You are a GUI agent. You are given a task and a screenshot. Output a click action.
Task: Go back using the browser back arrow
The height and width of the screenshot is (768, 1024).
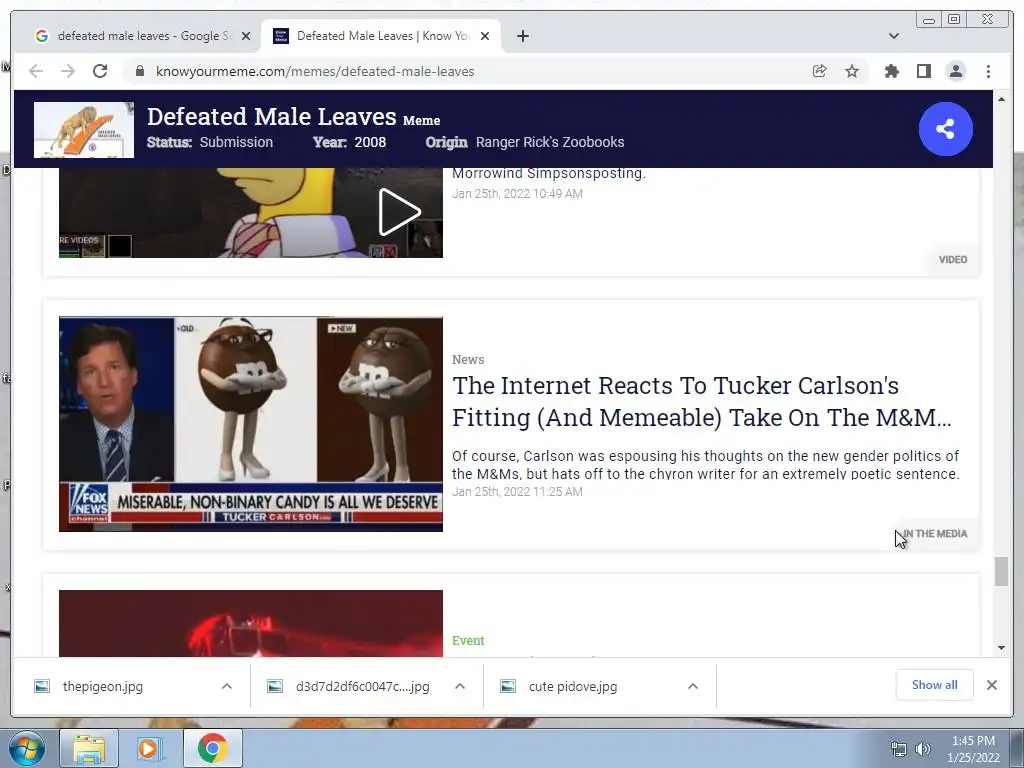tap(36, 71)
